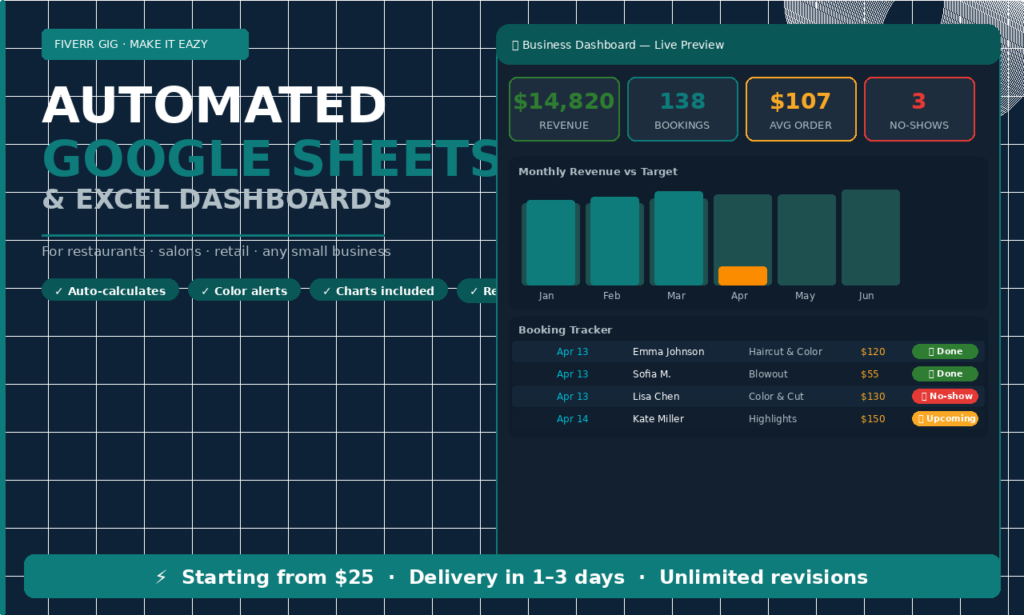Select the Kate Miller name cell
1024x615 pixels.
coord(658,418)
